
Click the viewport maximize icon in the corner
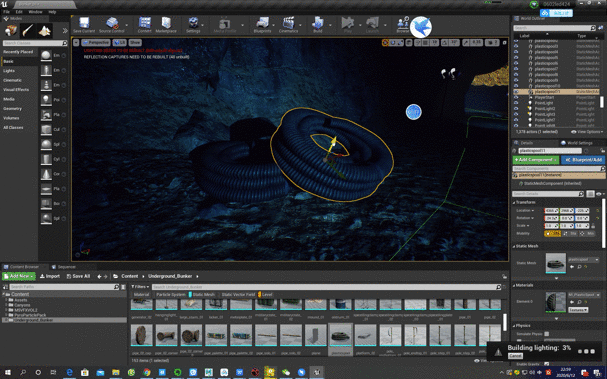(504, 43)
